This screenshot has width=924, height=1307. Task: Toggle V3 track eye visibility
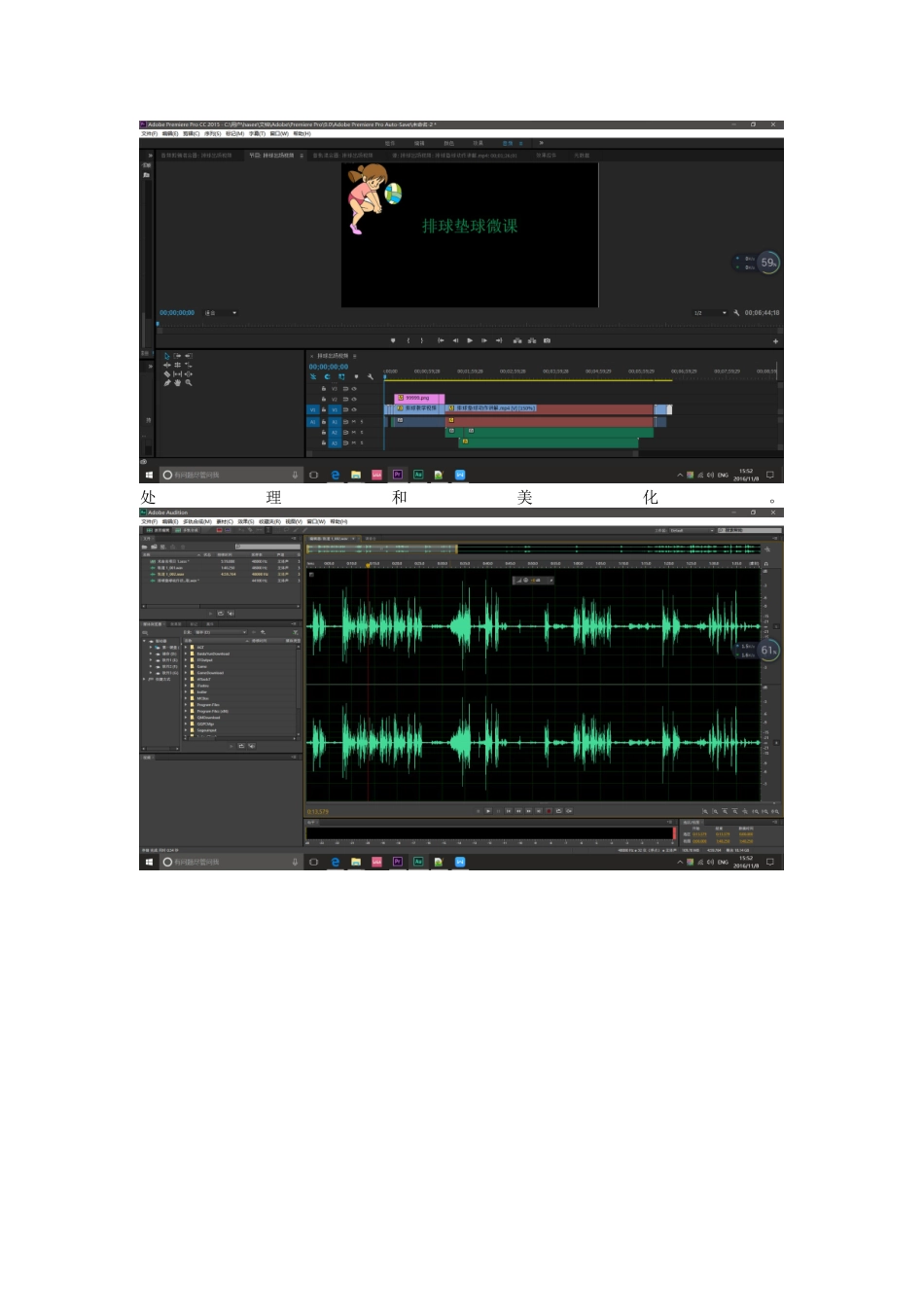coord(354,389)
